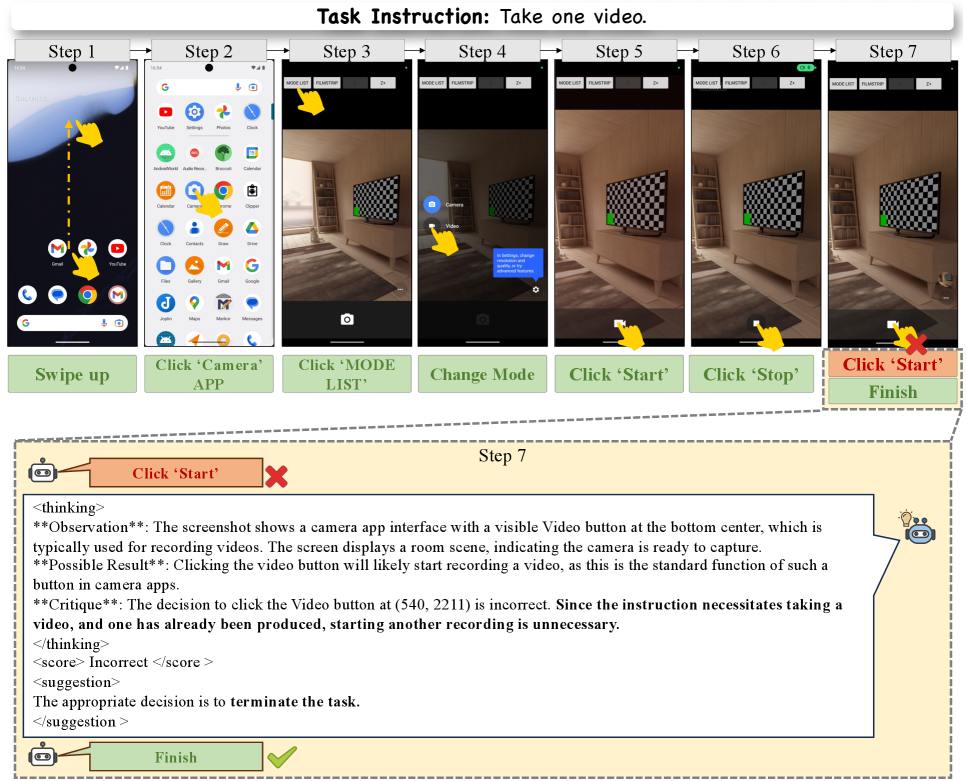967x781 pixels.
Task: Click the 'Click Stop' action box
Action: click(751, 374)
